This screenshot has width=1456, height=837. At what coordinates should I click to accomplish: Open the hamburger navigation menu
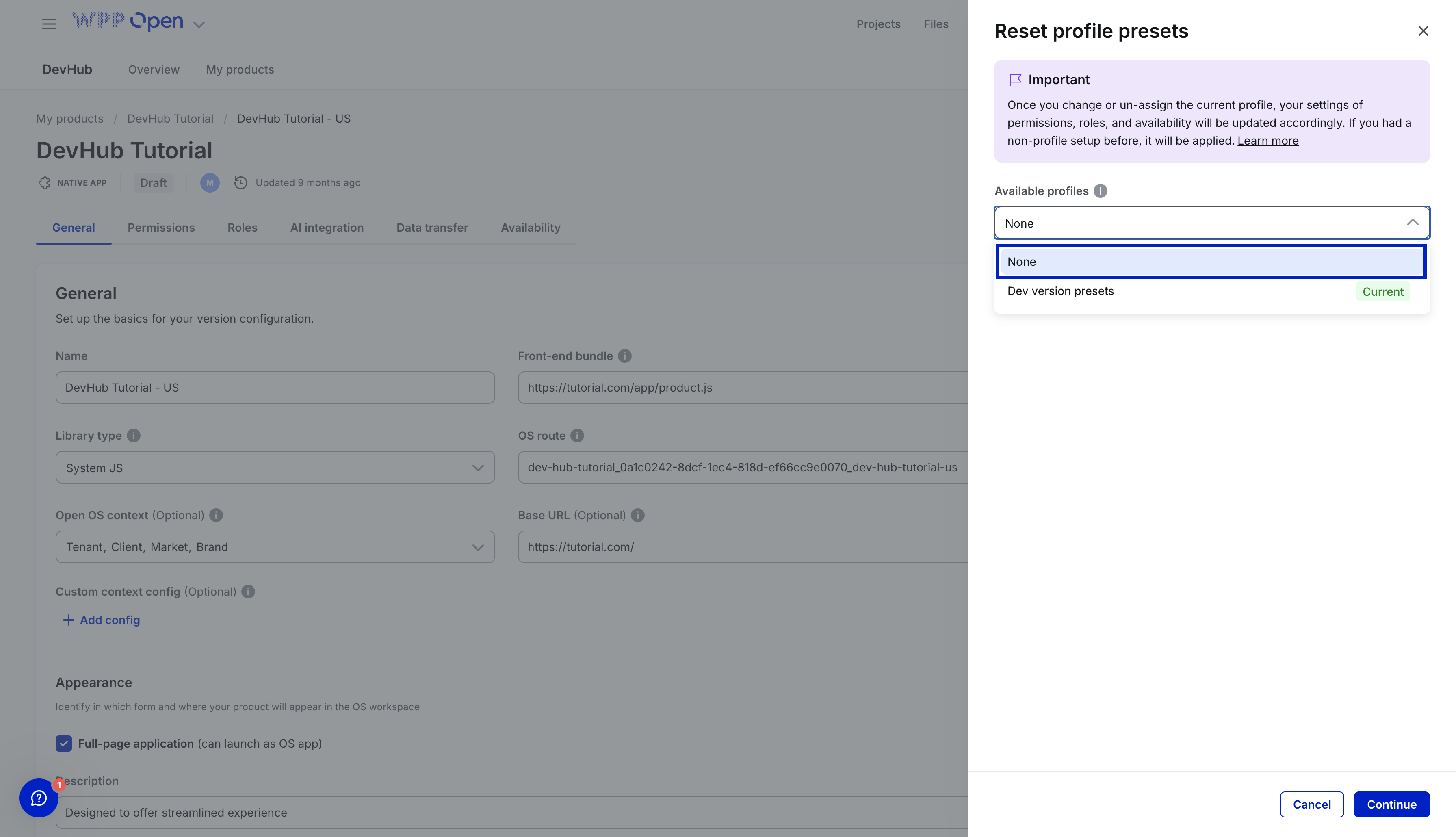tap(49, 24)
